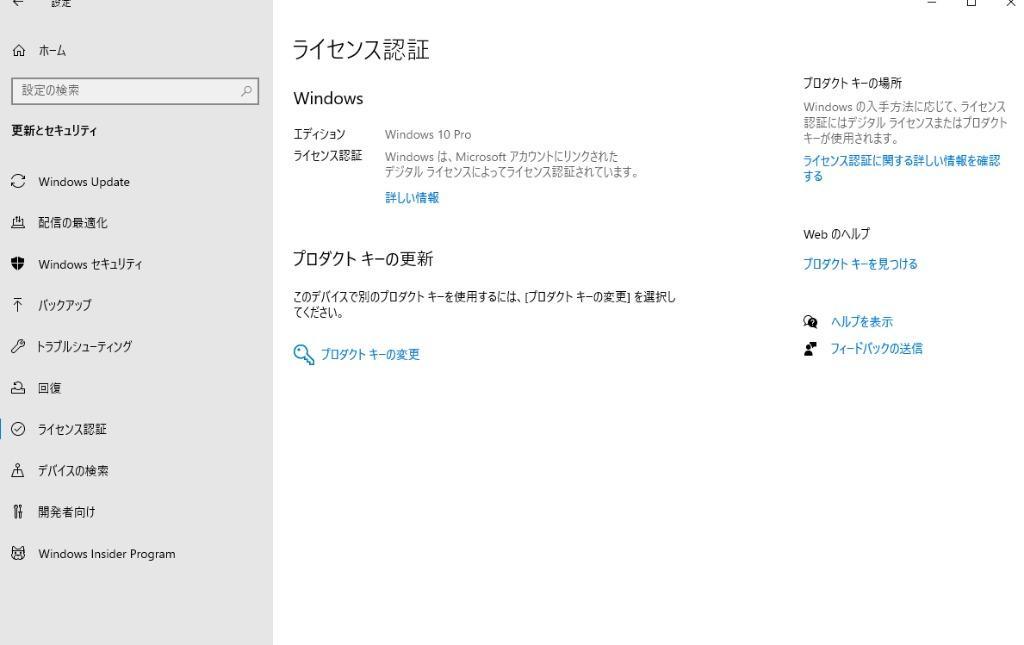Click the 開発者向け tools icon
This screenshot has width=1024, height=645.
click(18, 512)
